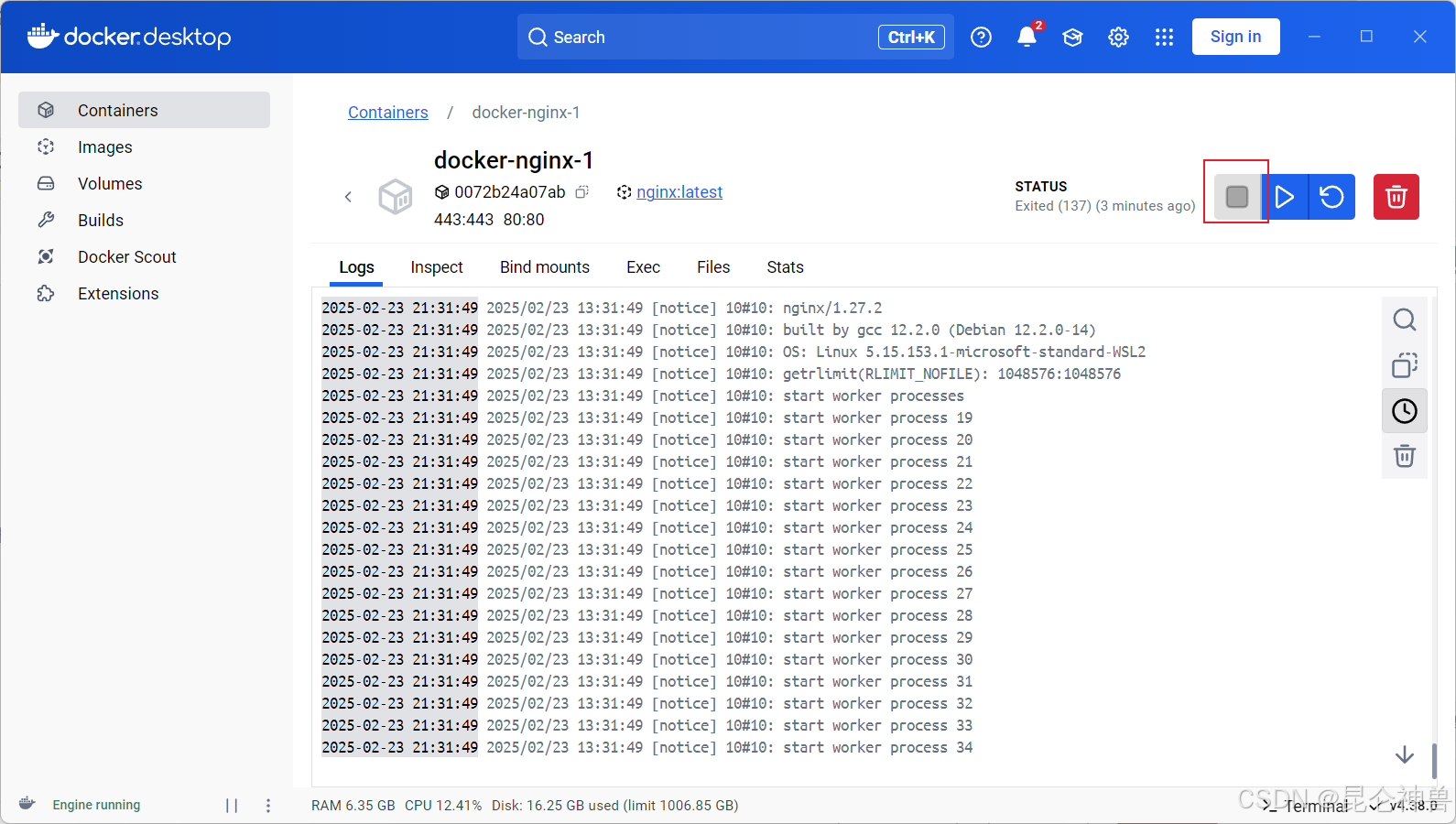Open the Terminal panel
1456x824 pixels.
coord(1307,806)
